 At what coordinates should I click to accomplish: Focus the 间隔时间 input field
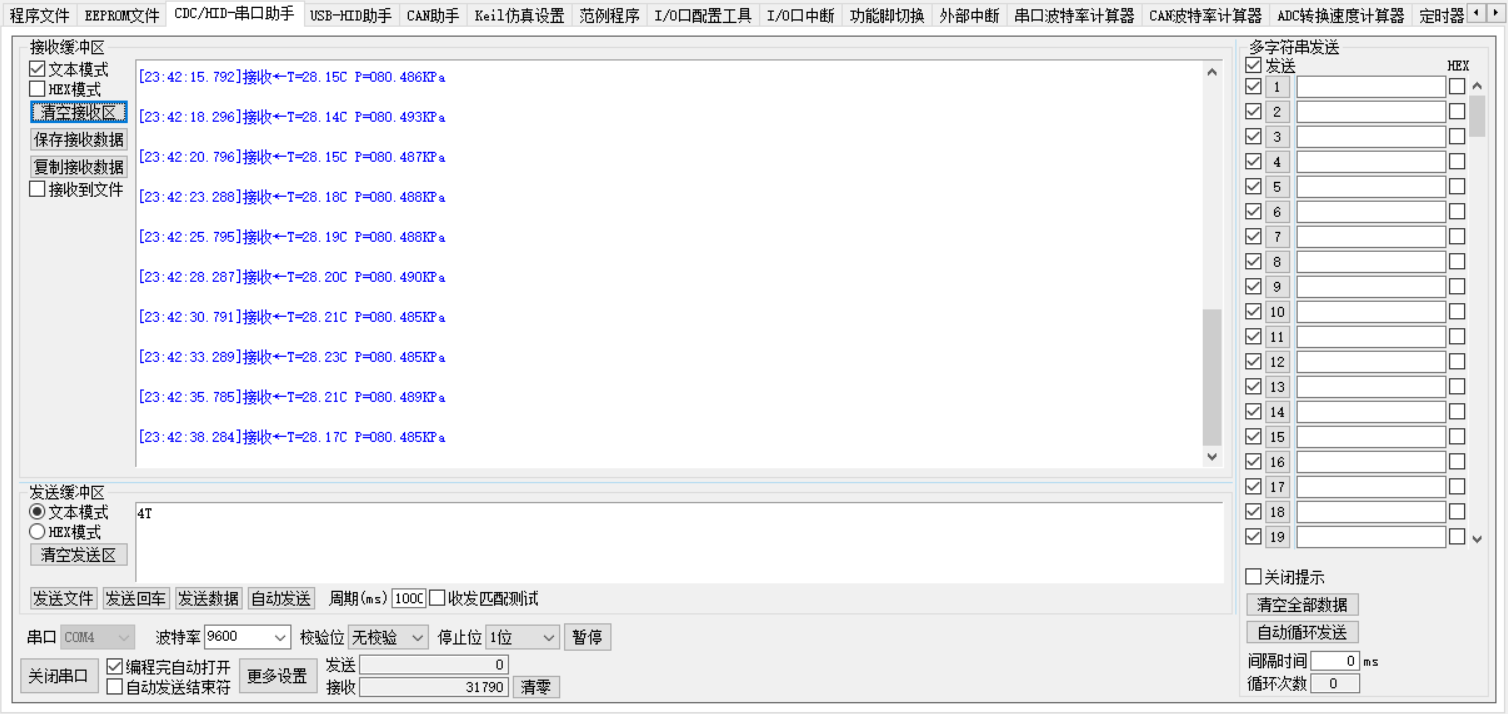pyautogui.click(x=1335, y=661)
